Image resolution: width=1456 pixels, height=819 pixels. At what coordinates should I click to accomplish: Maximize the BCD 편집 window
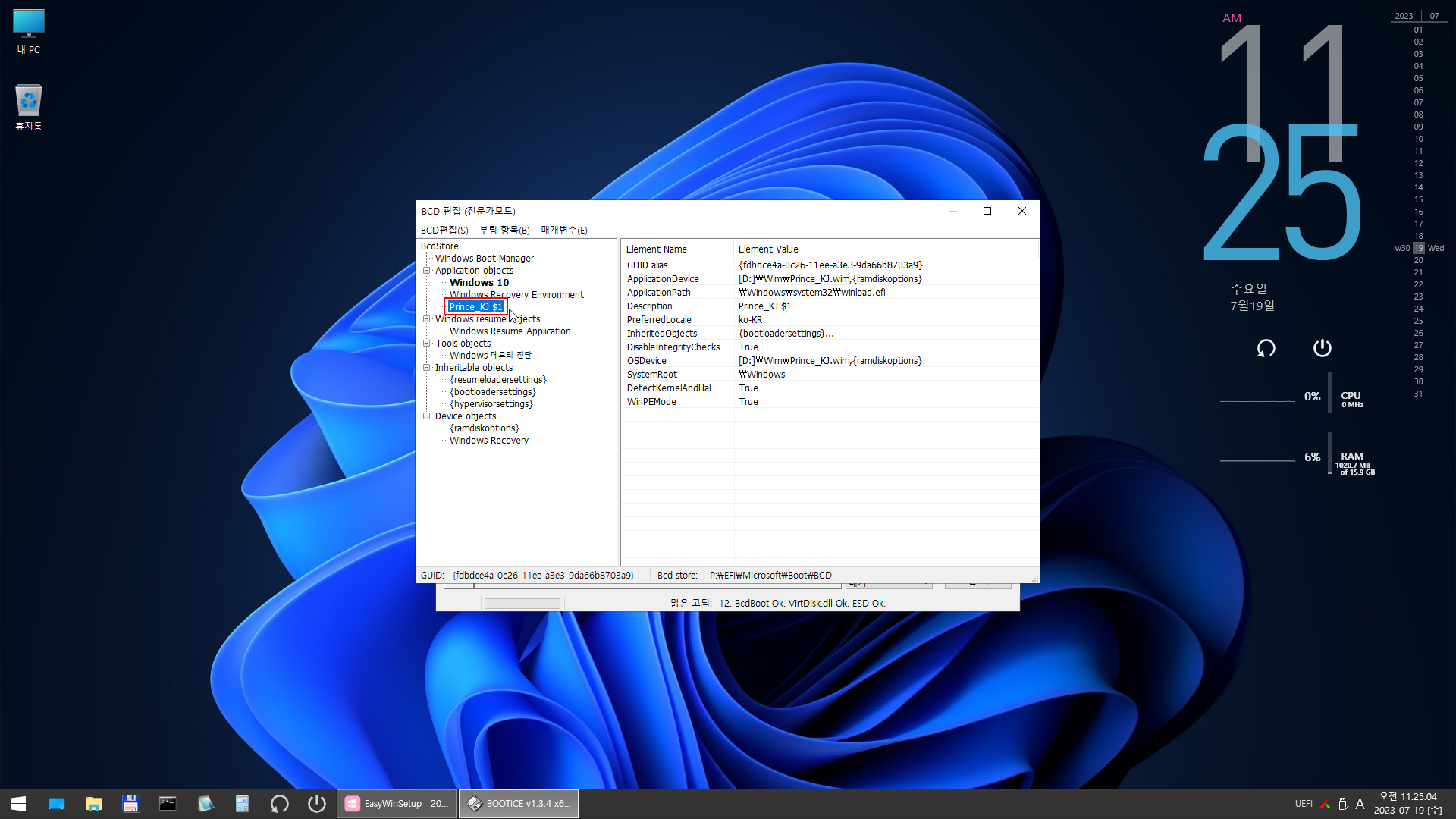(x=987, y=211)
